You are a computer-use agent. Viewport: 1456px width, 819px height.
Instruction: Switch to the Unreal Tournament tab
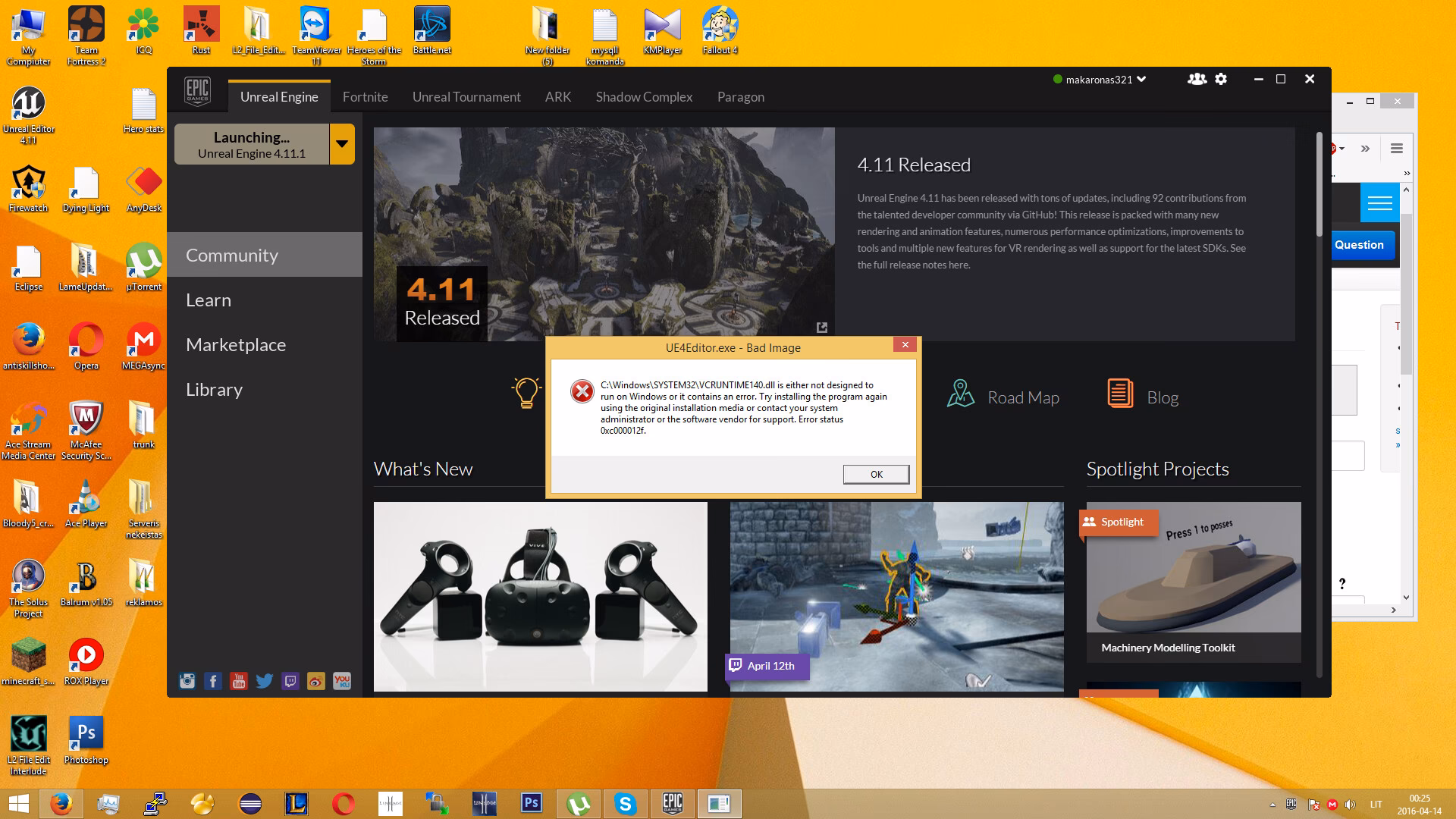[466, 97]
